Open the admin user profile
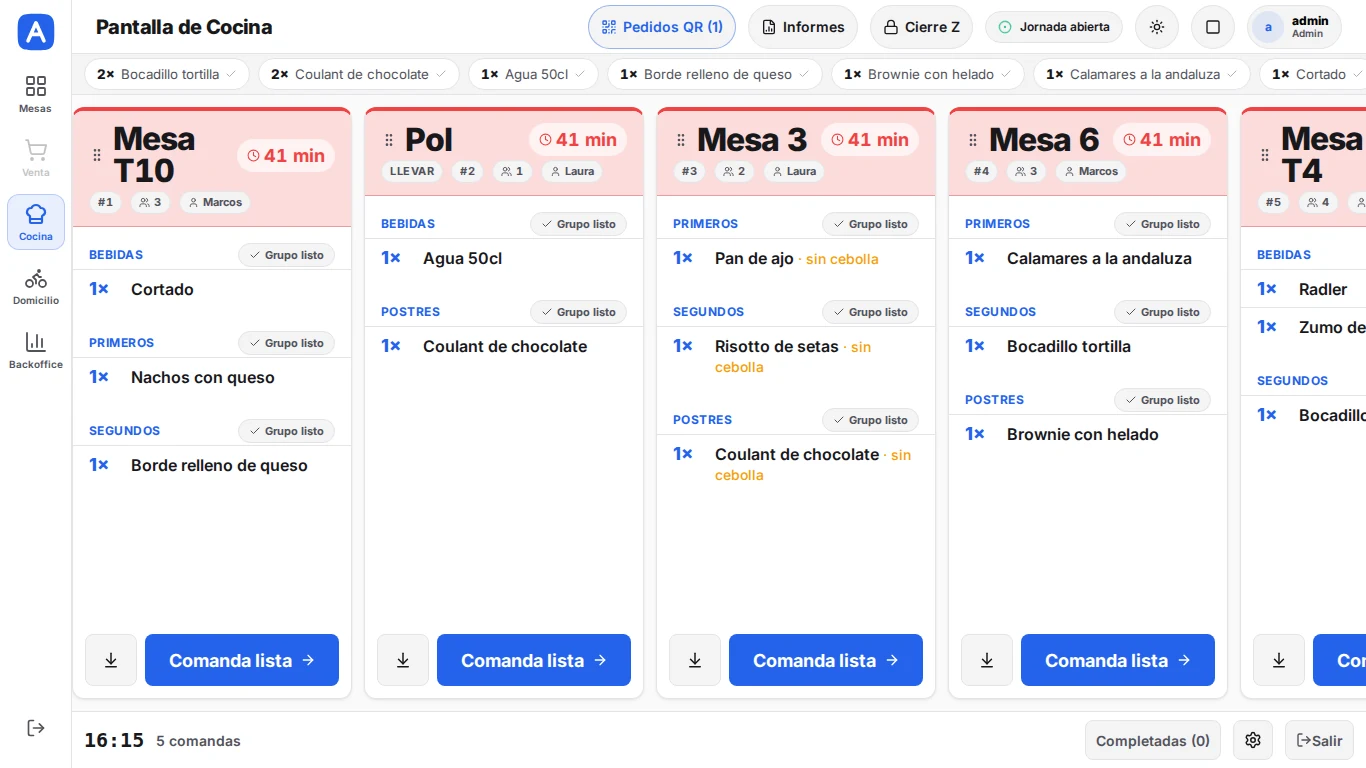1366x768 pixels. click(x=1294, y=27)
